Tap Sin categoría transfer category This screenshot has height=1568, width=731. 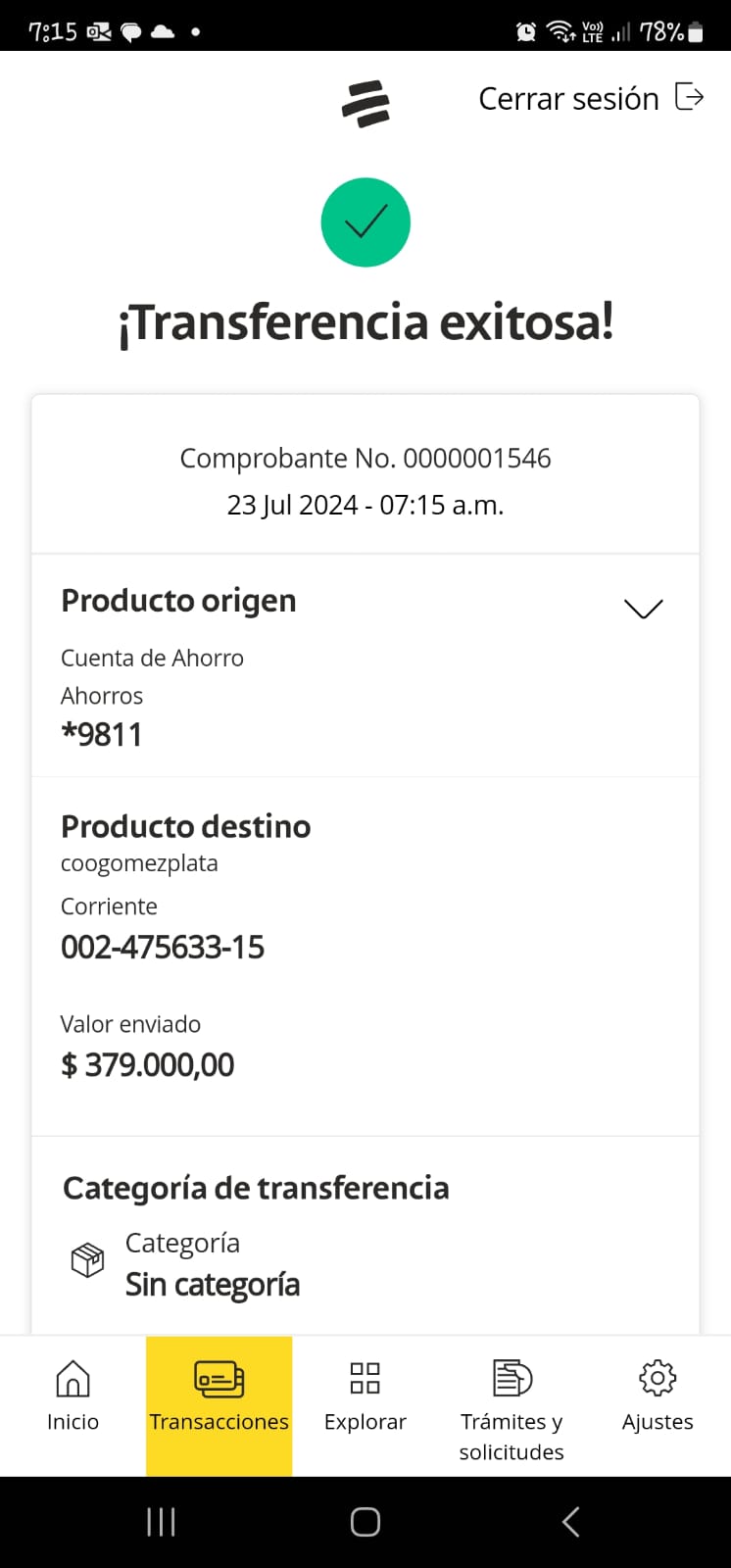pyautogui.click(x=213, y=1285)
